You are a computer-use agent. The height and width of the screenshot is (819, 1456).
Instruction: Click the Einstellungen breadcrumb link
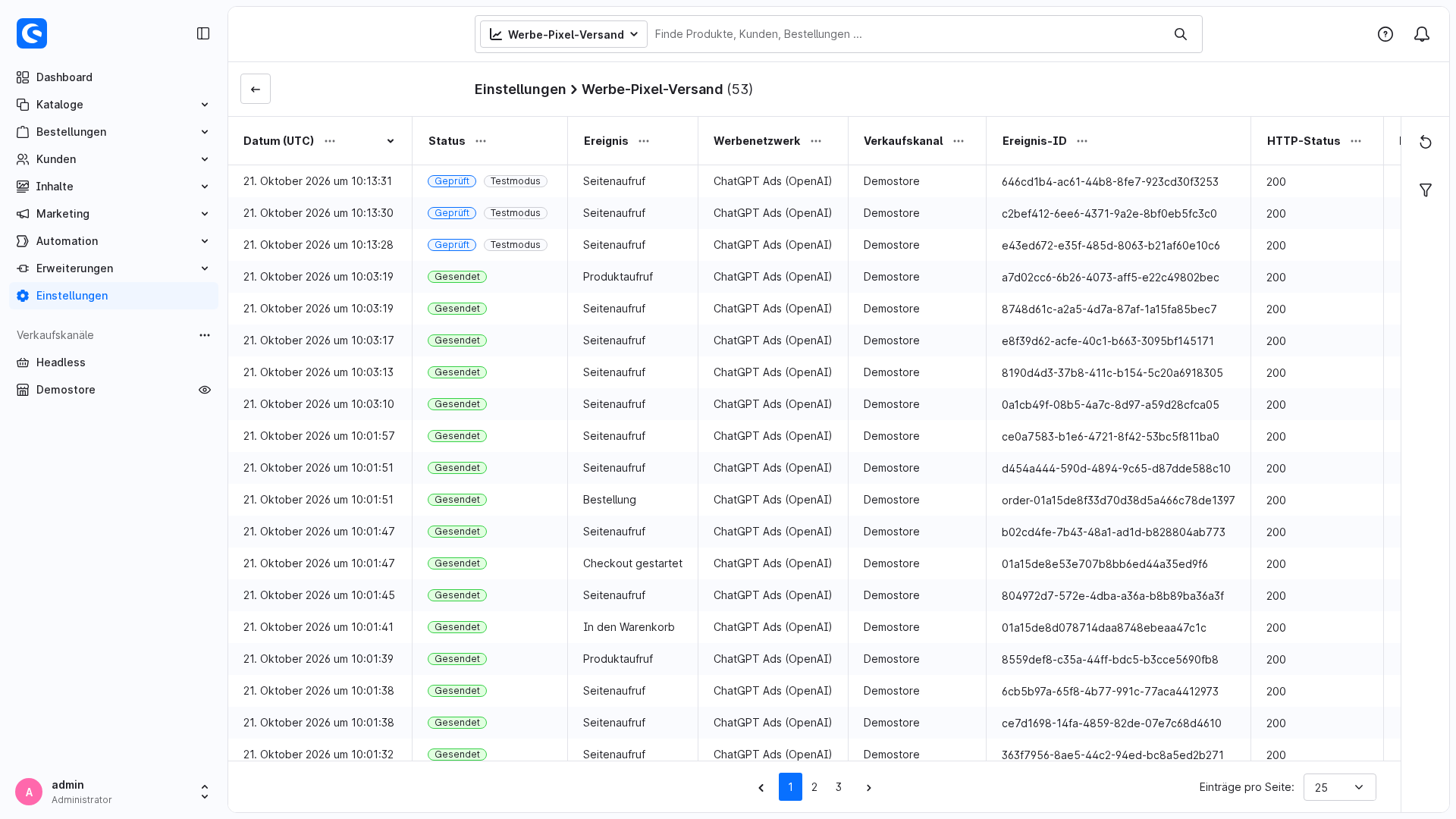point(520,89)
